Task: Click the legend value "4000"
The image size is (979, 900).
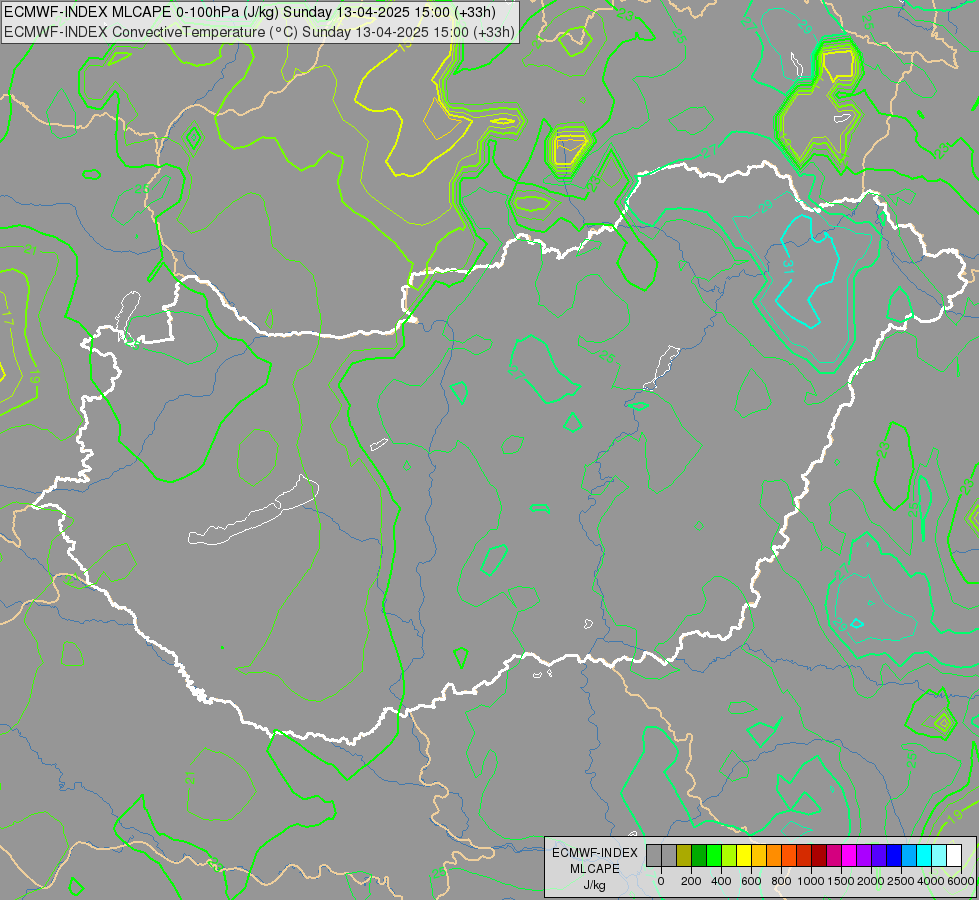Action: 932,881
